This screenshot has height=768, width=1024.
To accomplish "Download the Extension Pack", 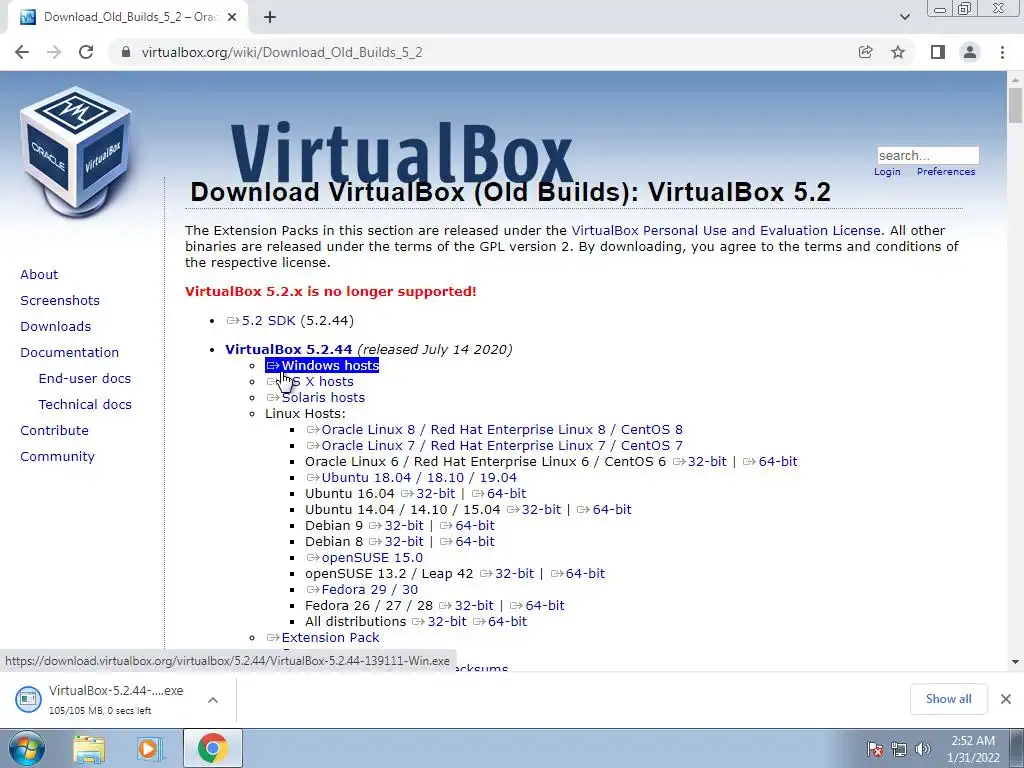I will (323, 637).
